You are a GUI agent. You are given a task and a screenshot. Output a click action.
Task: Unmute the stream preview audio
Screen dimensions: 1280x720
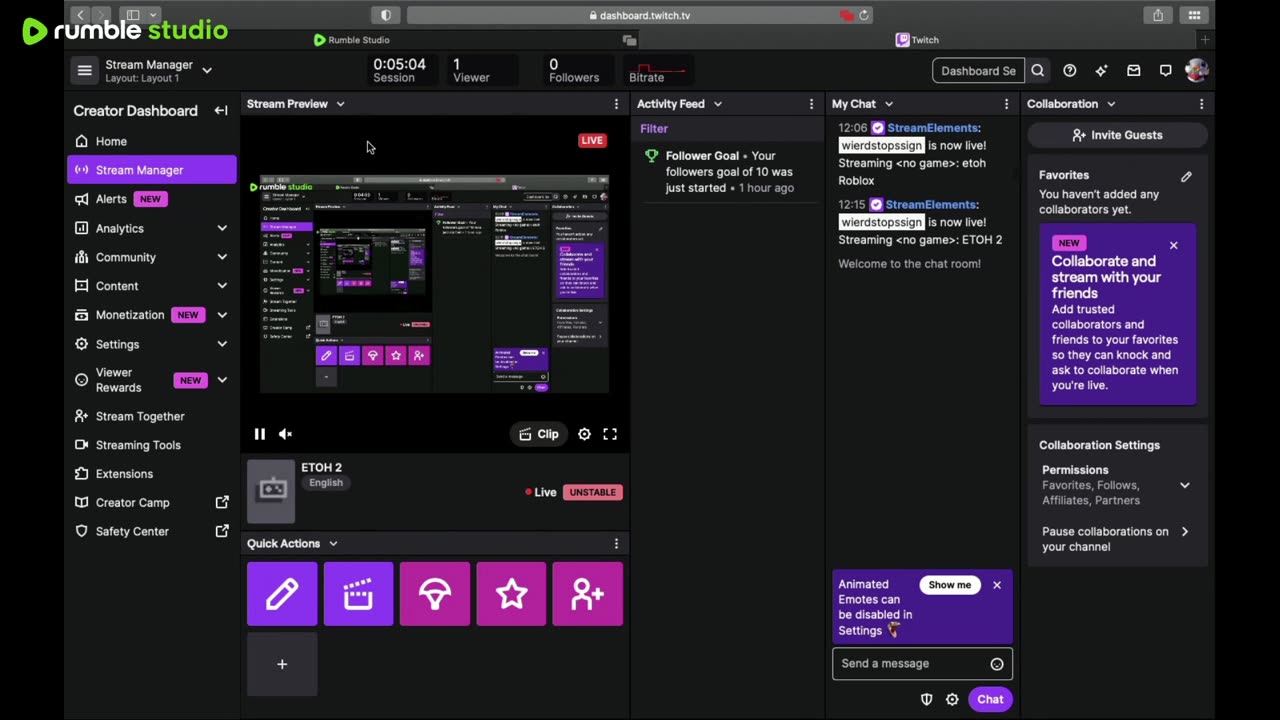[285, 434]
